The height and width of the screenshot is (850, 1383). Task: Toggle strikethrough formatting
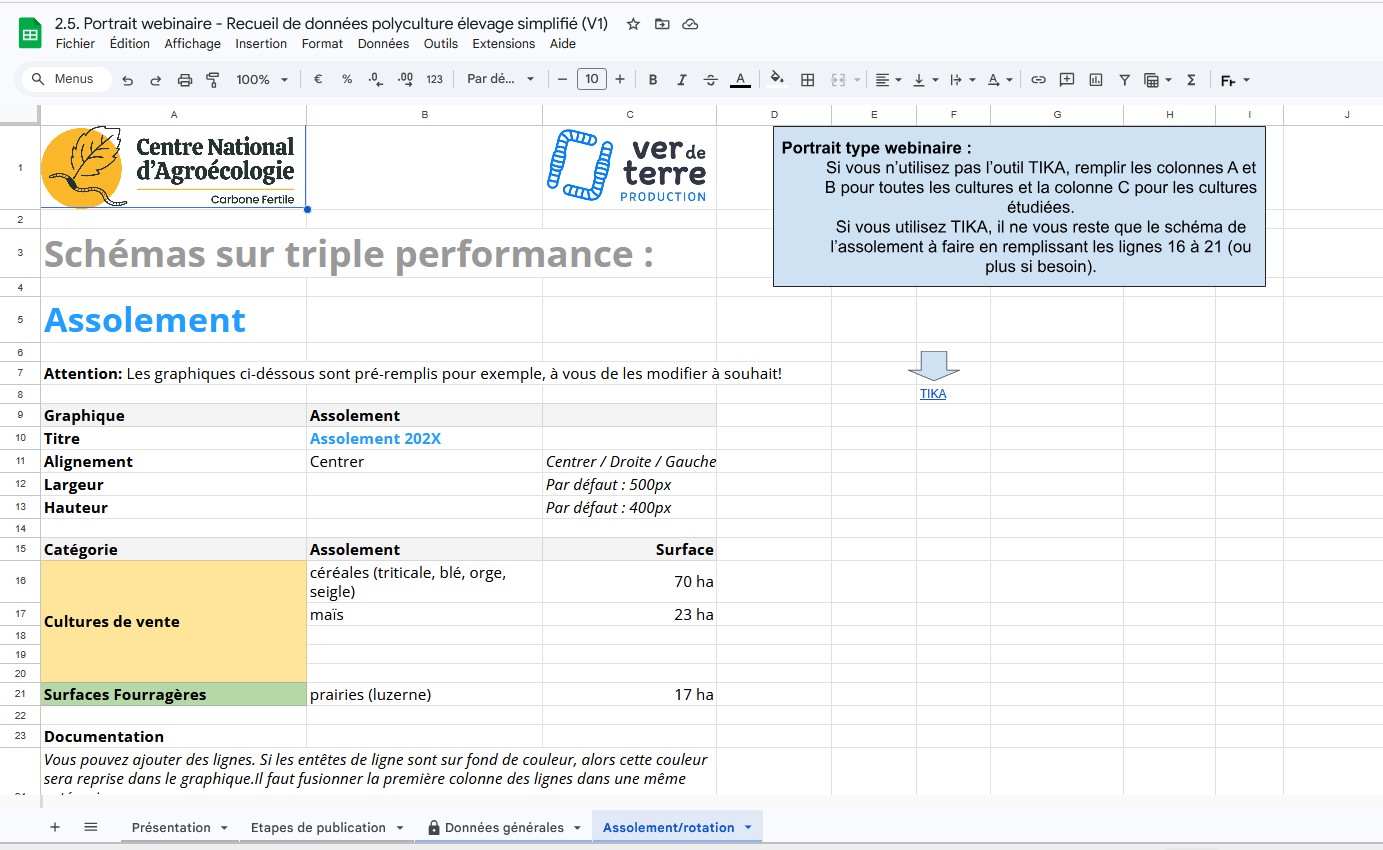tap(711, 80)
